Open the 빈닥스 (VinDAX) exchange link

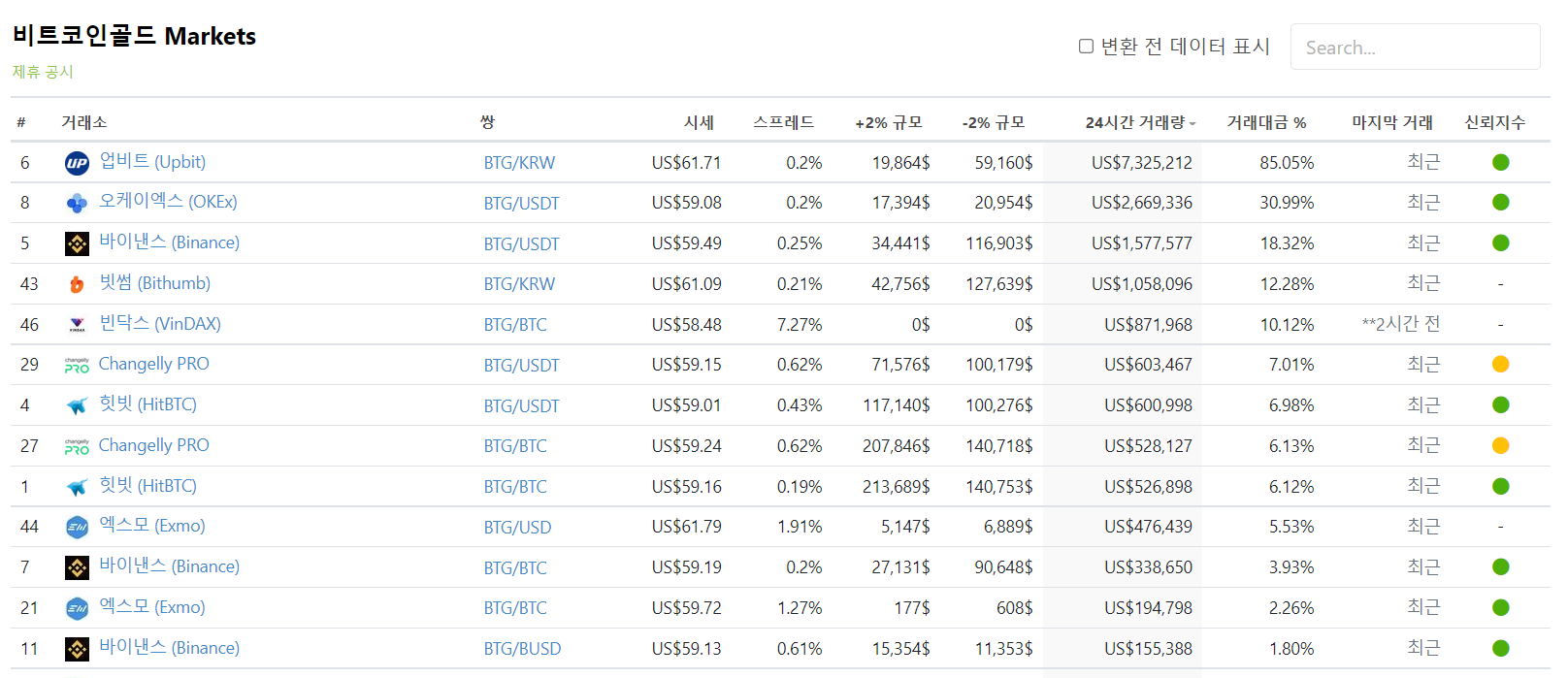[x=160, y=323]
